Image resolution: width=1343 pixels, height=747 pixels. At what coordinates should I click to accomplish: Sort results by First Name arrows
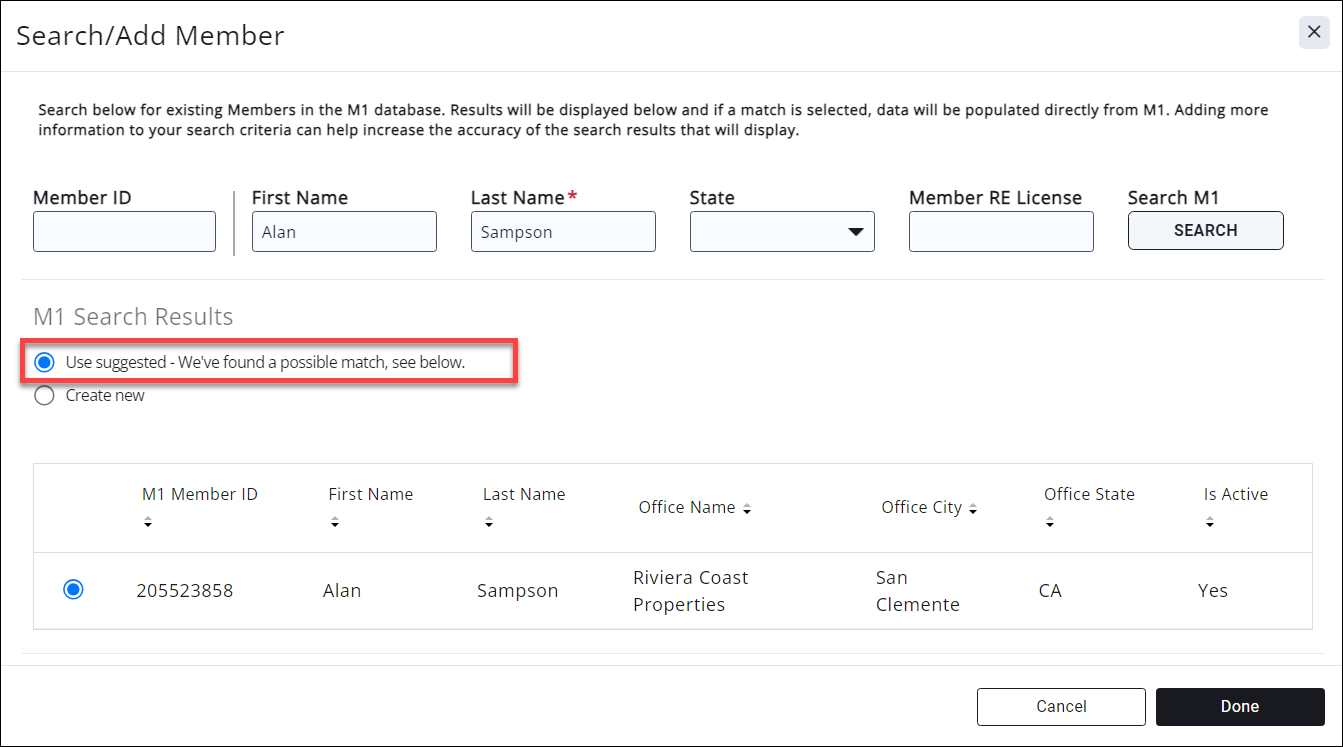click(334, 522)
